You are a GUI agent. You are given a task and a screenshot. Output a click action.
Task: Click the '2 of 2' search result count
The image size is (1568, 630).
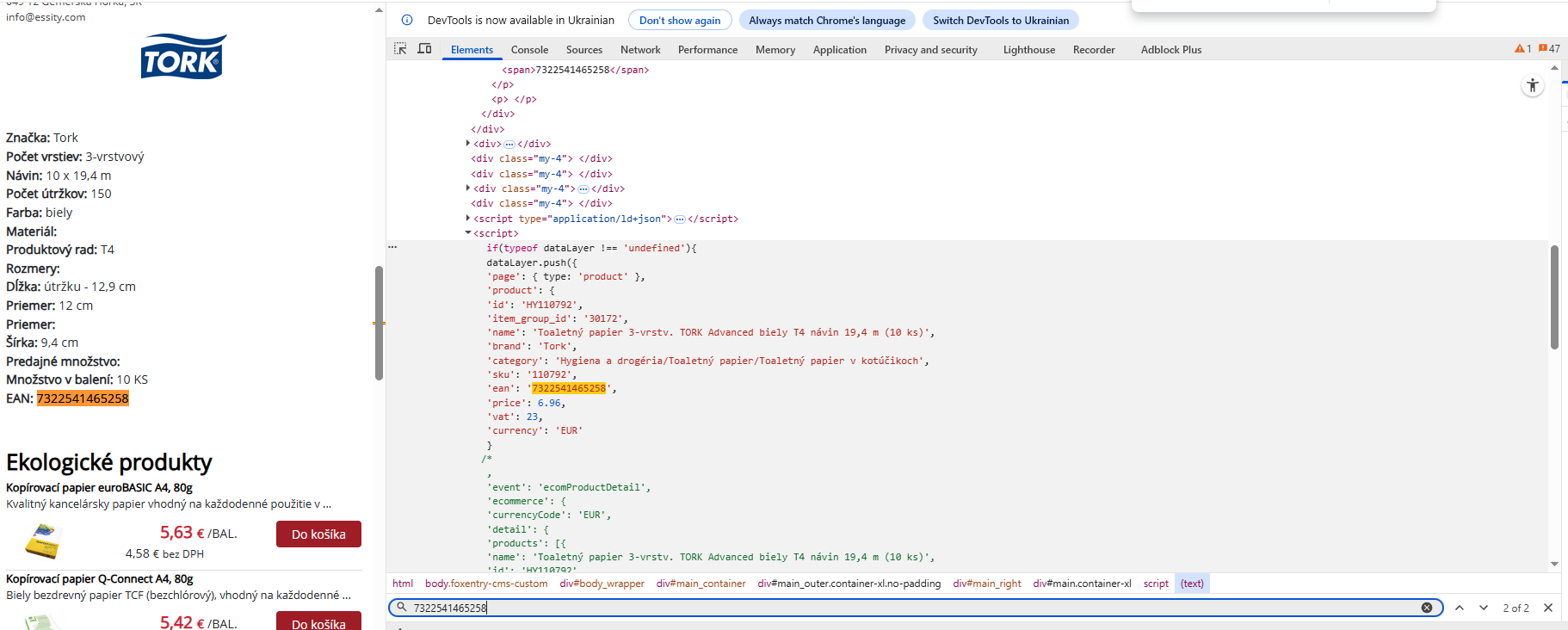tap(1516, 608)
